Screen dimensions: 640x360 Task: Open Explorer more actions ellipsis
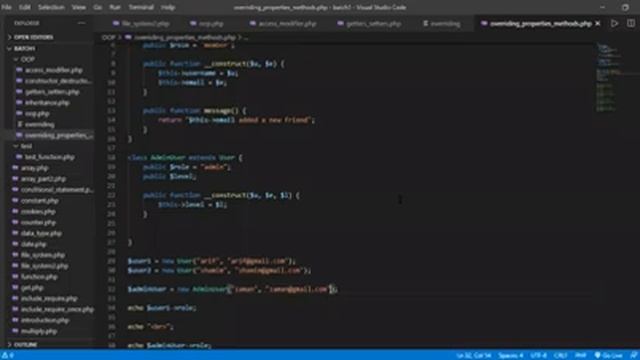81,23
